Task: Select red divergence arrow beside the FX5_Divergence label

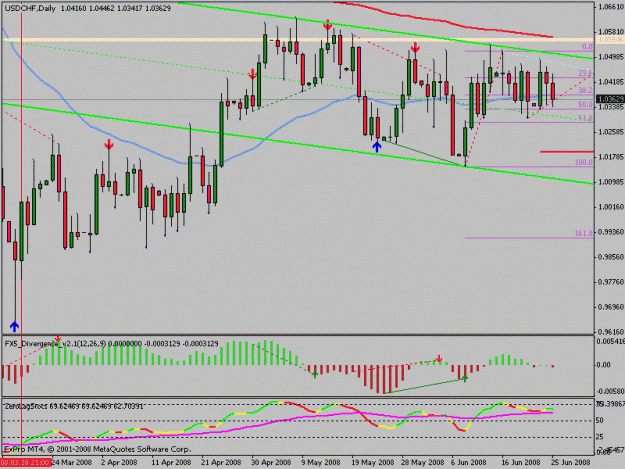Action: pyautogui.click(x=58, y=340)
